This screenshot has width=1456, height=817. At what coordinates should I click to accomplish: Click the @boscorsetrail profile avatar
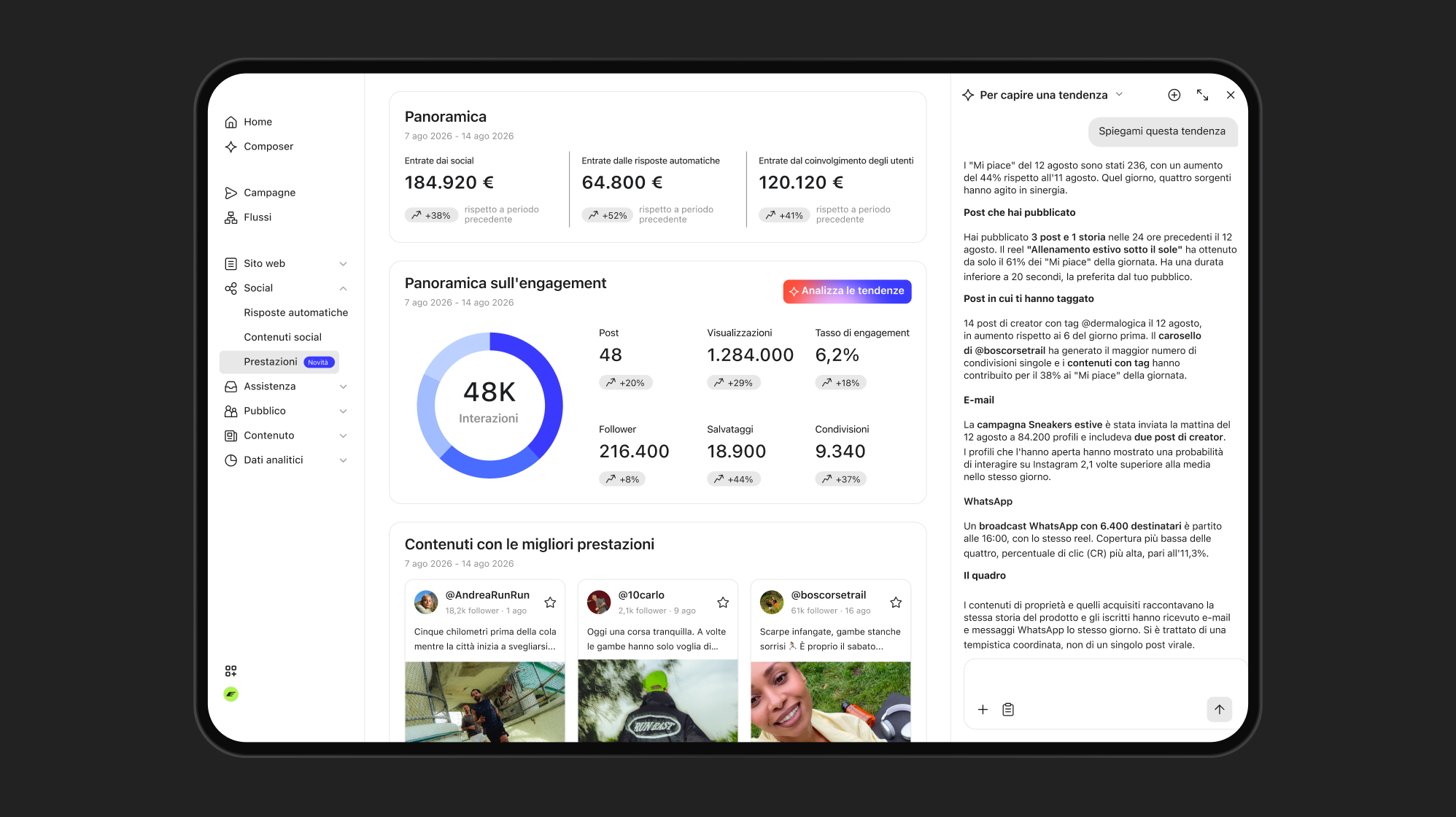pos(772,603)
